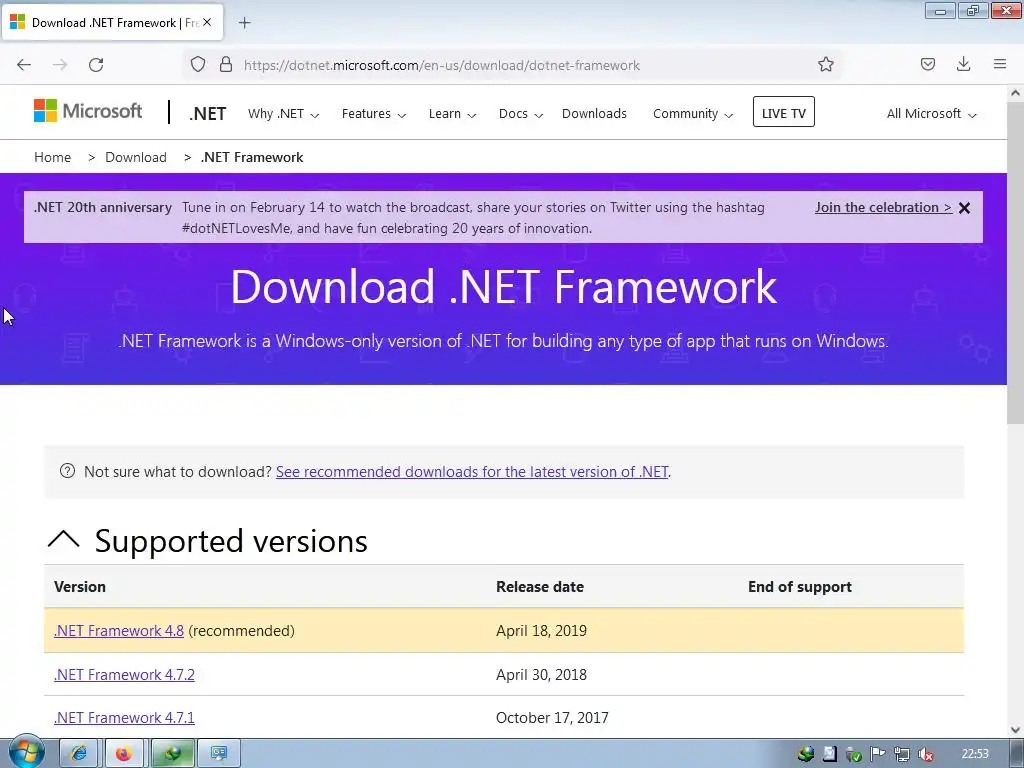Go back with the browser back arrow
This screenshot has height=768, width=1024.
[24, 65]
